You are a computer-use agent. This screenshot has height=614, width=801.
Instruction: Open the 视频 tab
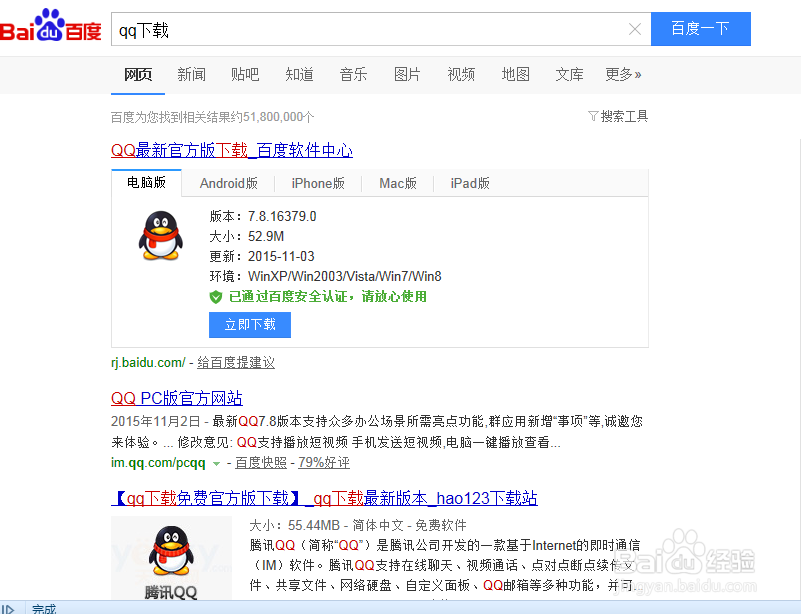tap(461, 75)
